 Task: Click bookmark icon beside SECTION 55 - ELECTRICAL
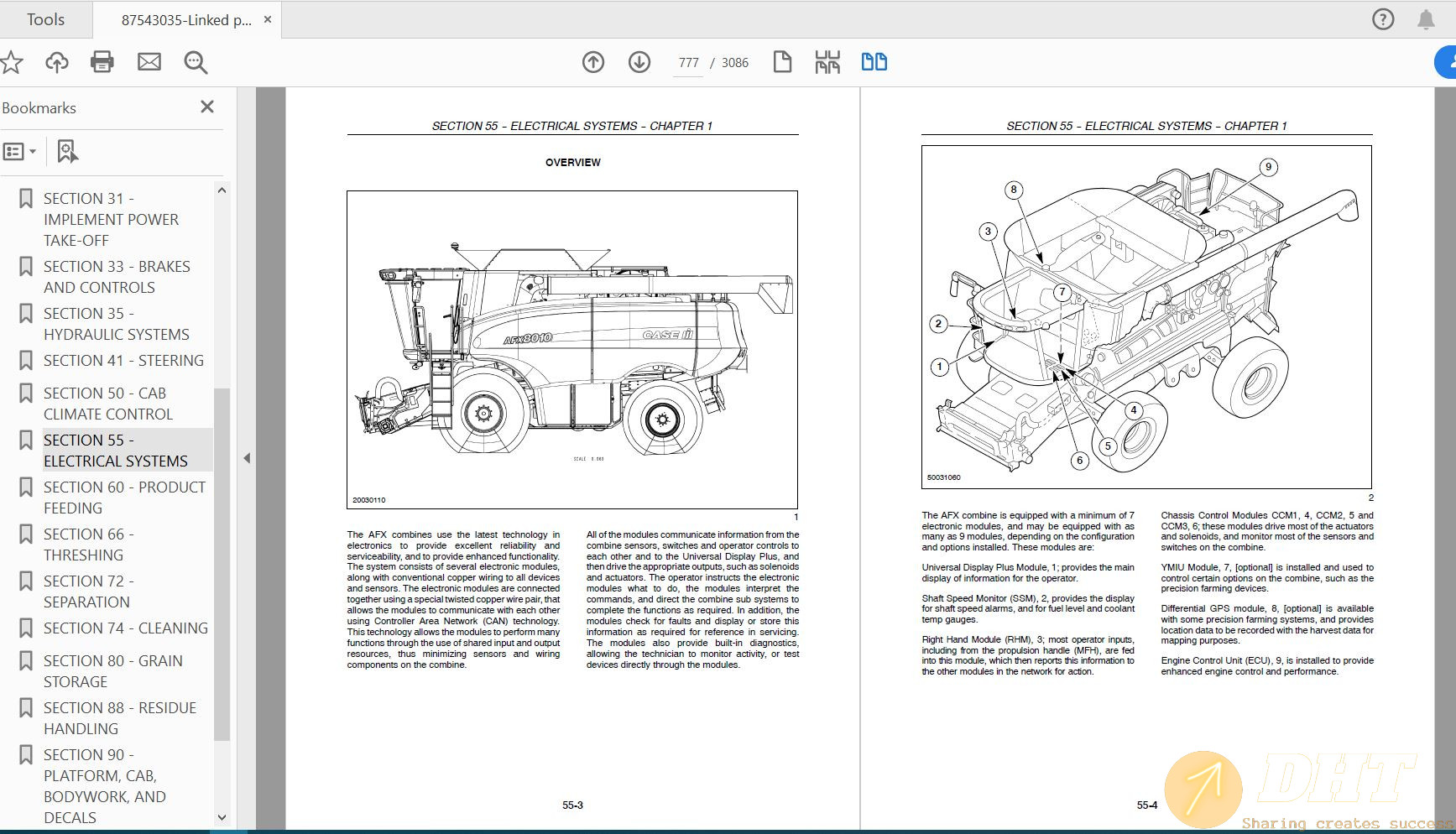(26, 440)
